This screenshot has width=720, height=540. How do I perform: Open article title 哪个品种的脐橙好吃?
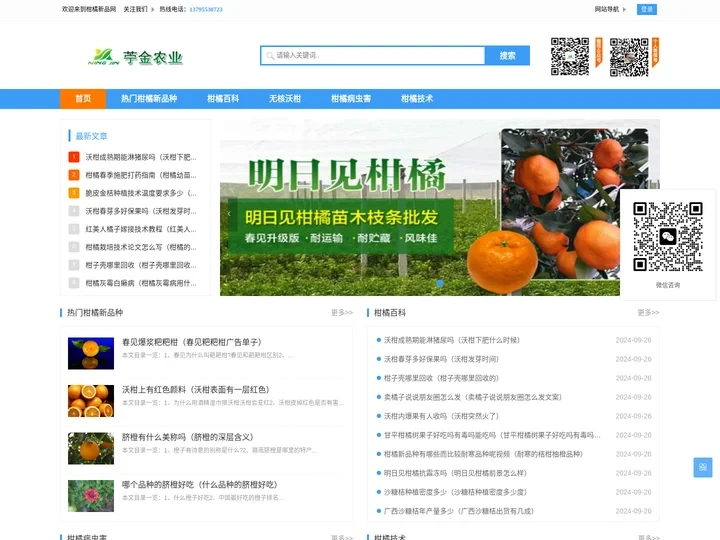[x=200, y=484]
